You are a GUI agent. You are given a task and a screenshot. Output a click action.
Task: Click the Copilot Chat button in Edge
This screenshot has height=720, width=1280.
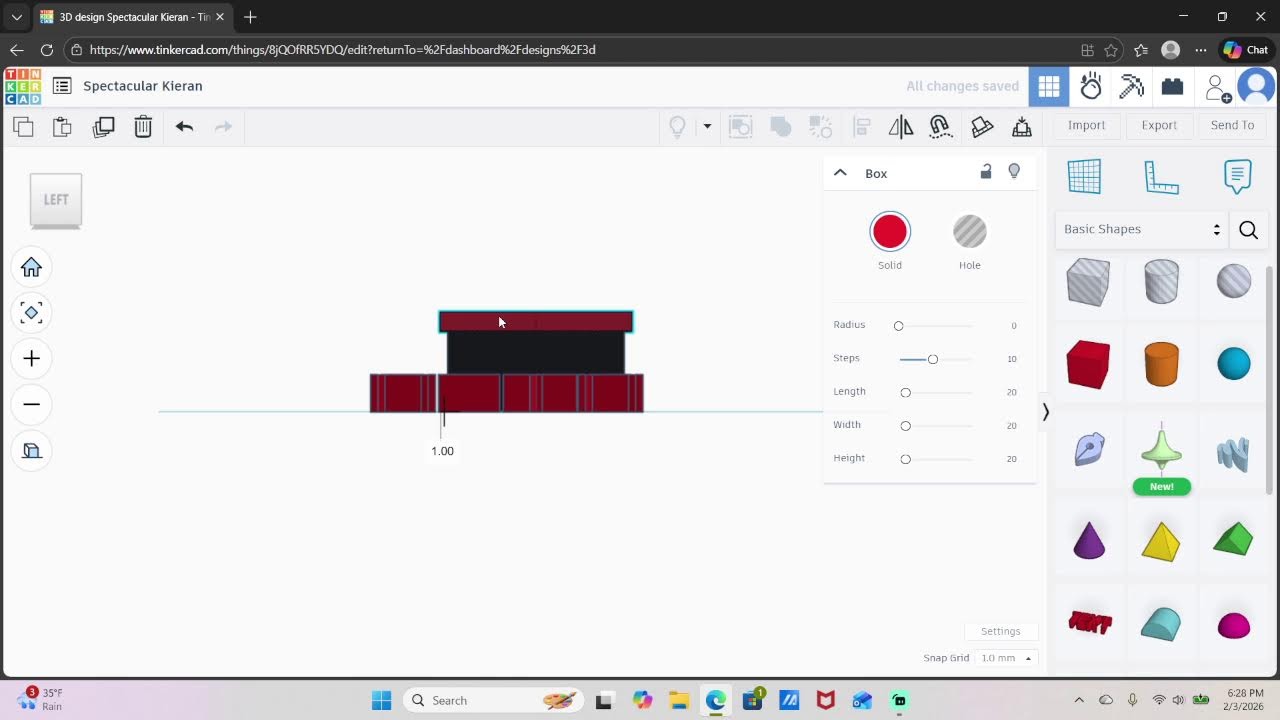[1246, 50]
